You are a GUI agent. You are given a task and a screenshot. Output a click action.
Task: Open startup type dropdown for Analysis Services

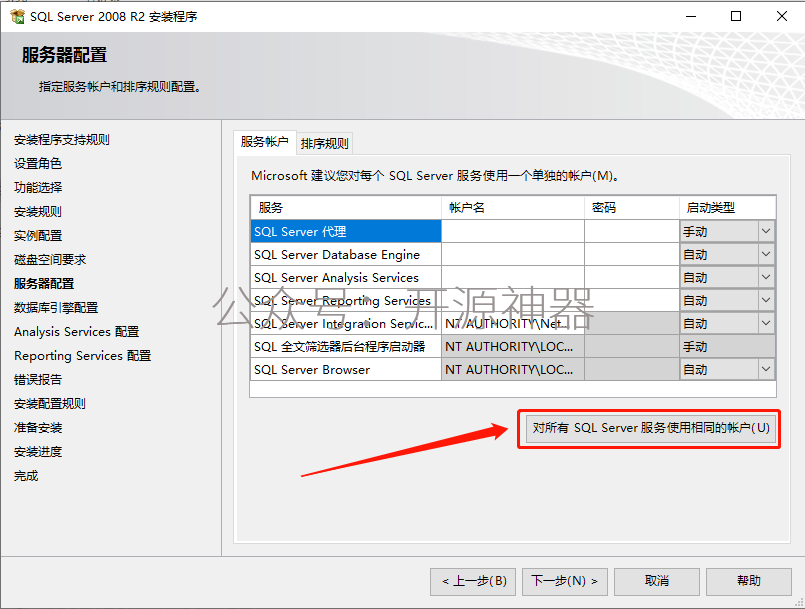[765, 277]
